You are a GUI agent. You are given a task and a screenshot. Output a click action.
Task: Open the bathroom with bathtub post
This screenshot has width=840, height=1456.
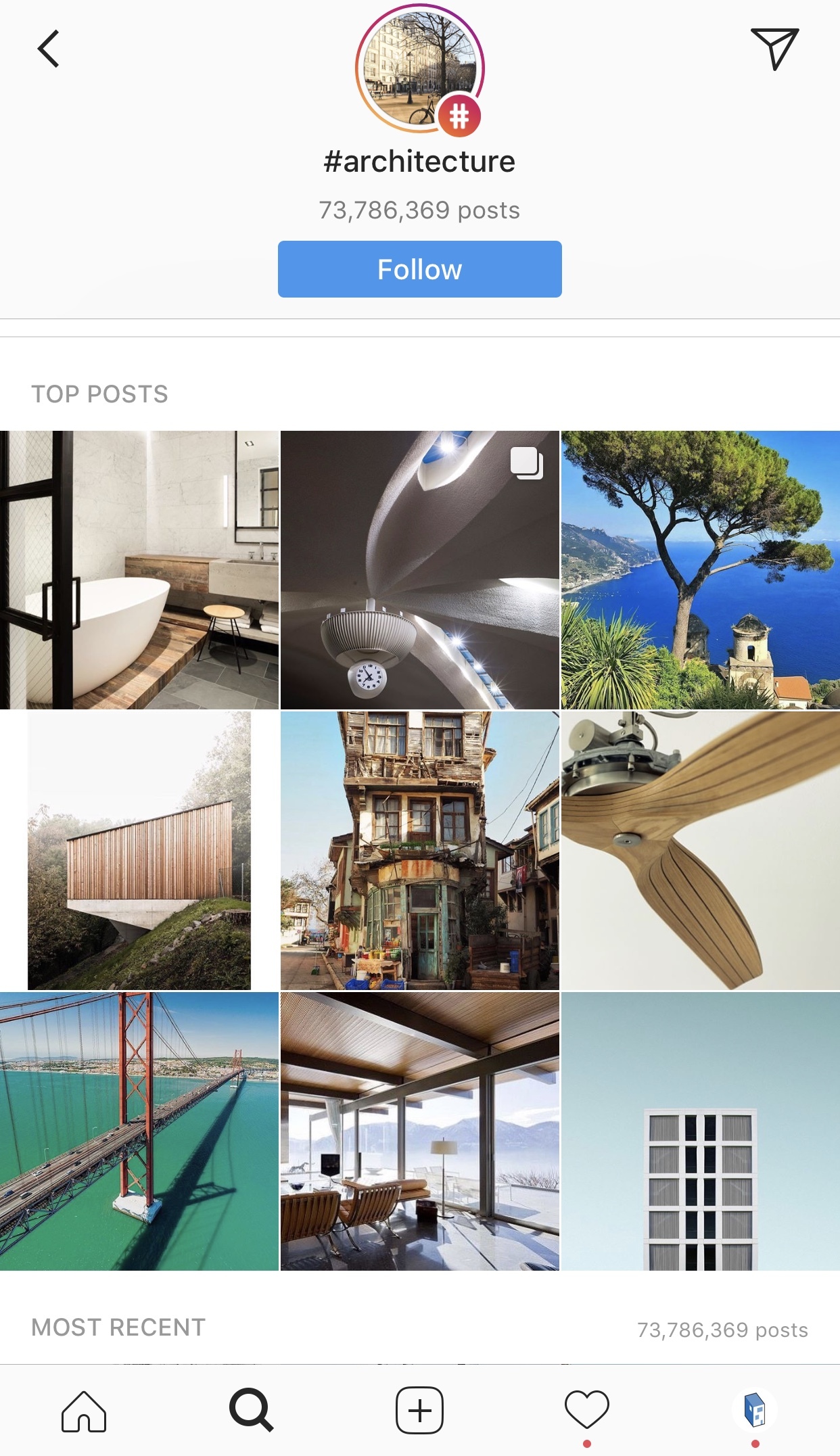(139, 570)
